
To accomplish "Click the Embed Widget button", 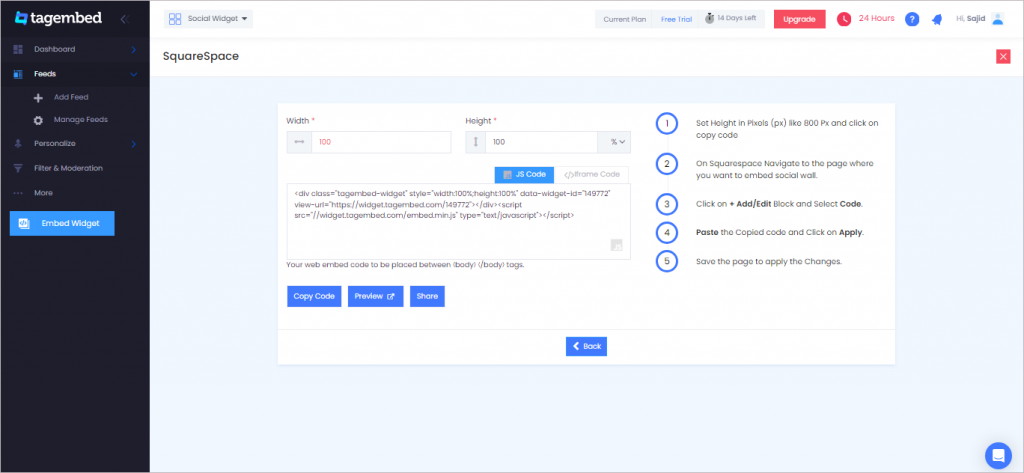I will (x=62, y=223).
